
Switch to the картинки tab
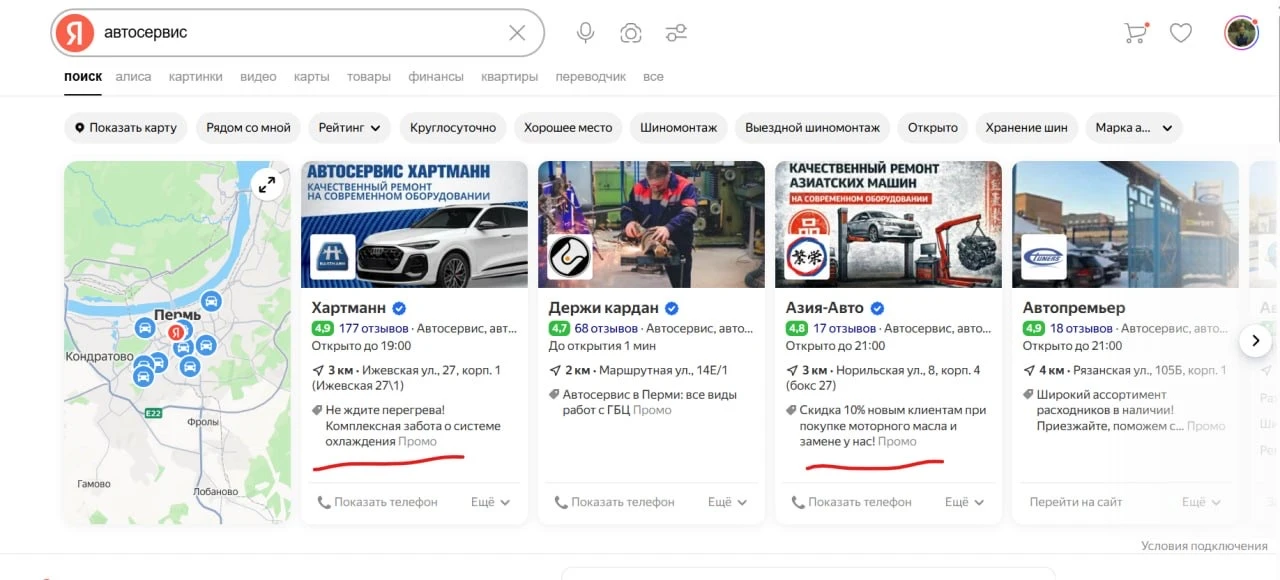[x=196, y=77]
